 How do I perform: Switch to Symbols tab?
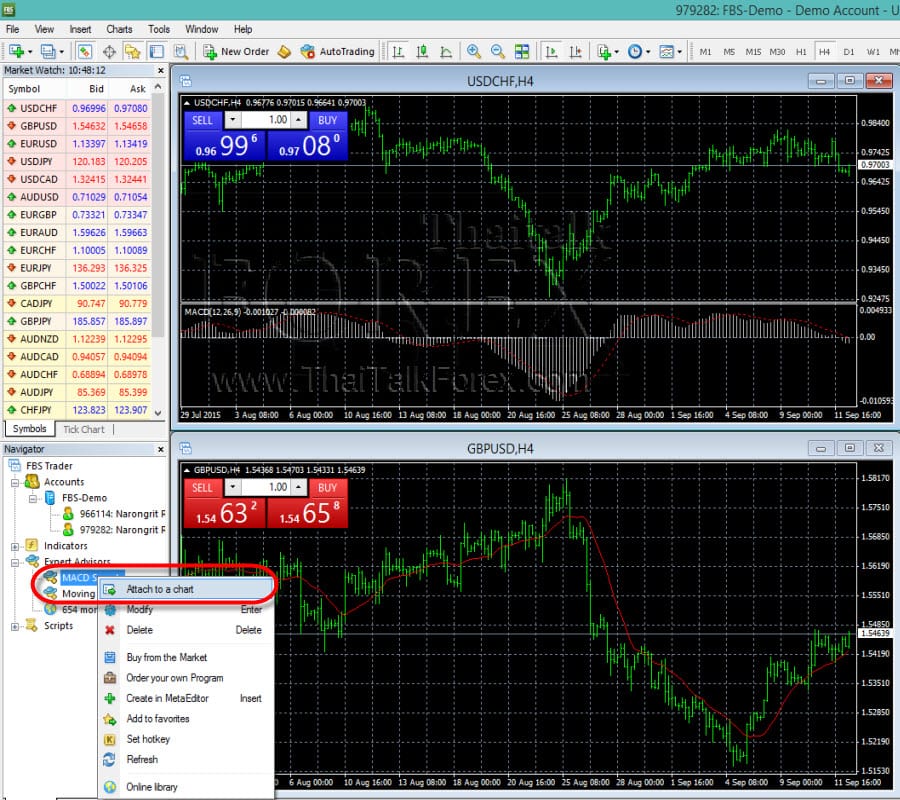tap(29, 429)
